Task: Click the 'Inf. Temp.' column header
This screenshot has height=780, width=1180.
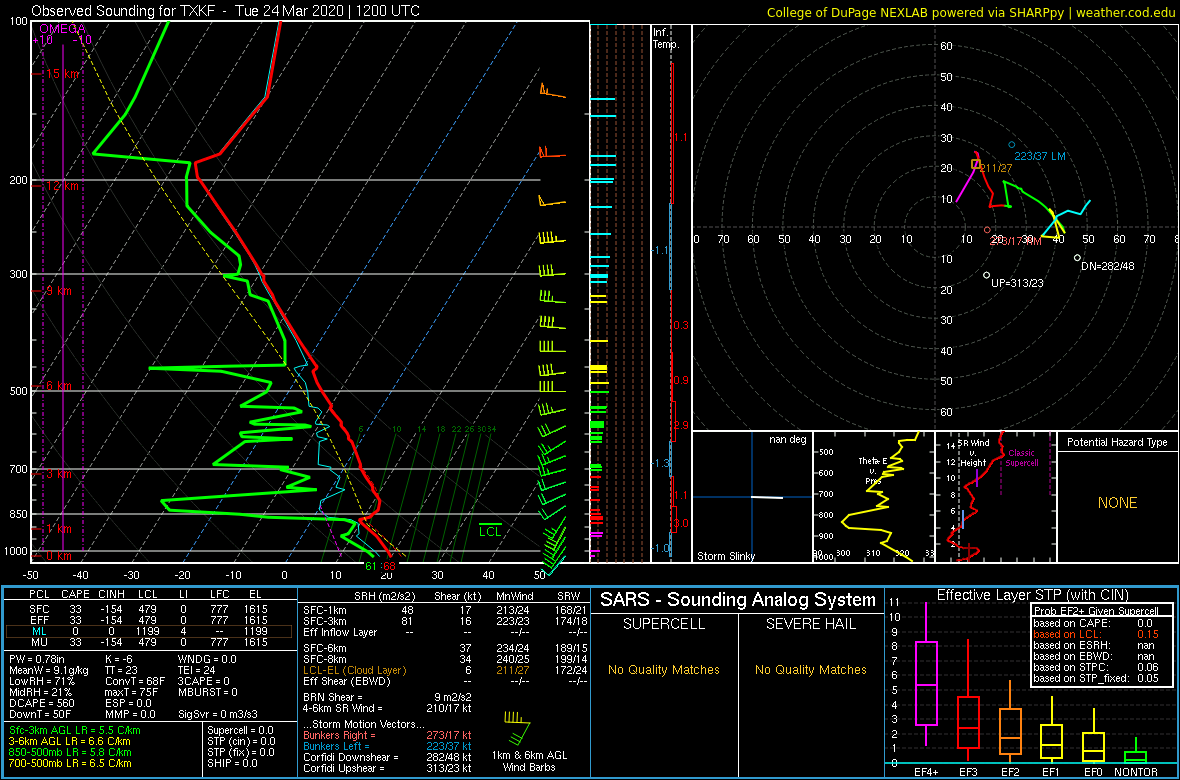Action: (667, 39)
